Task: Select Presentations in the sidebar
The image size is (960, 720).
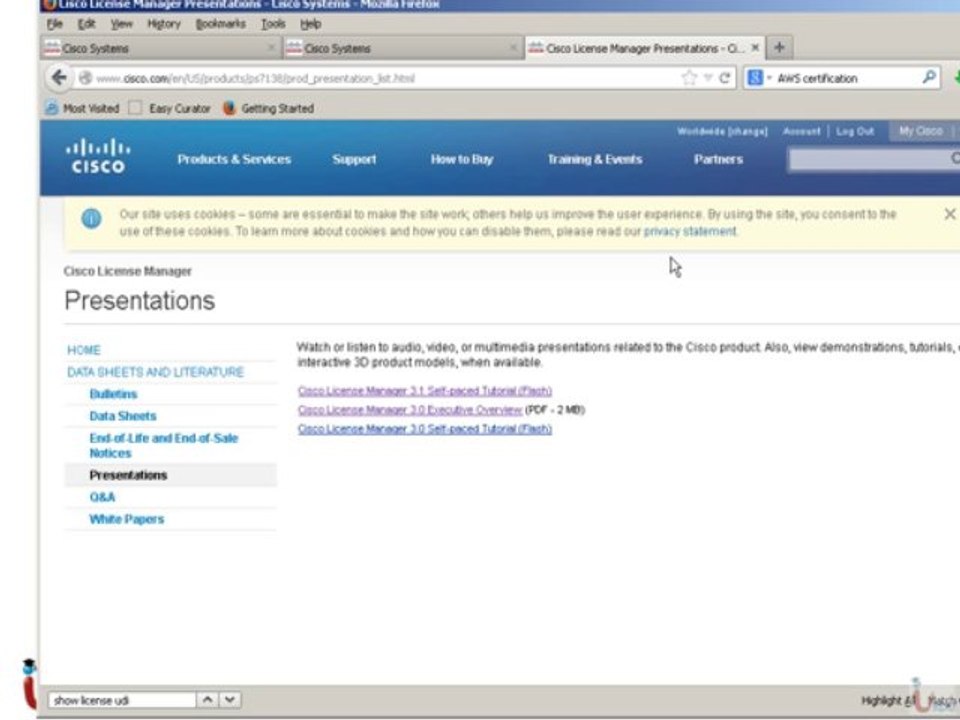Action: point(128,475)
